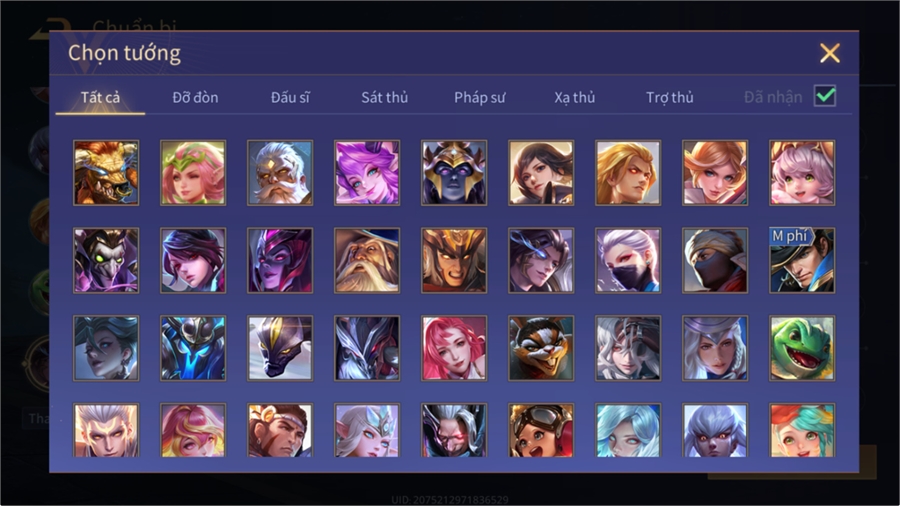Select the blue-armored mech hero portrait
Image resolution: width=900 pixels, height=506 pixels.
(193, 348)
